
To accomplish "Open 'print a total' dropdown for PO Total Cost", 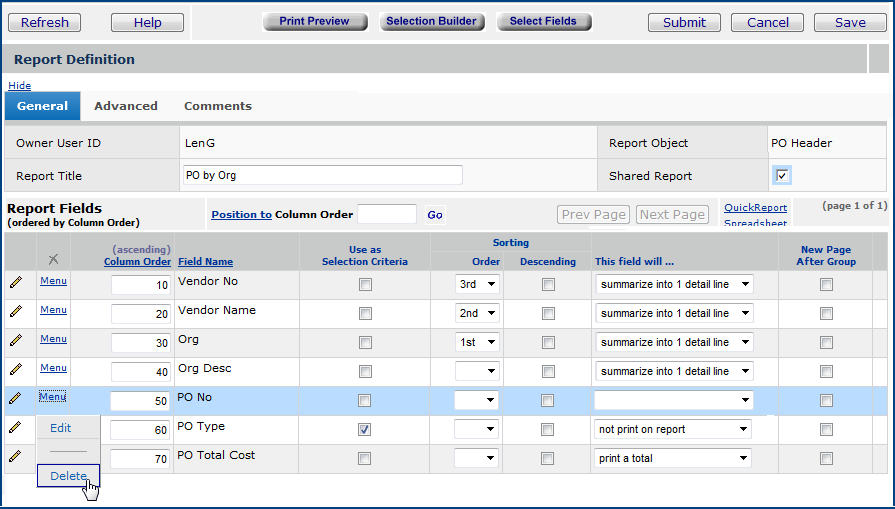I will coord(673,458).
